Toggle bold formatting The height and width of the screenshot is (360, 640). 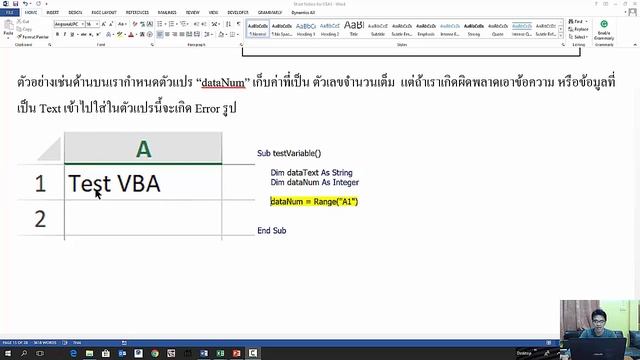[57, 35]
